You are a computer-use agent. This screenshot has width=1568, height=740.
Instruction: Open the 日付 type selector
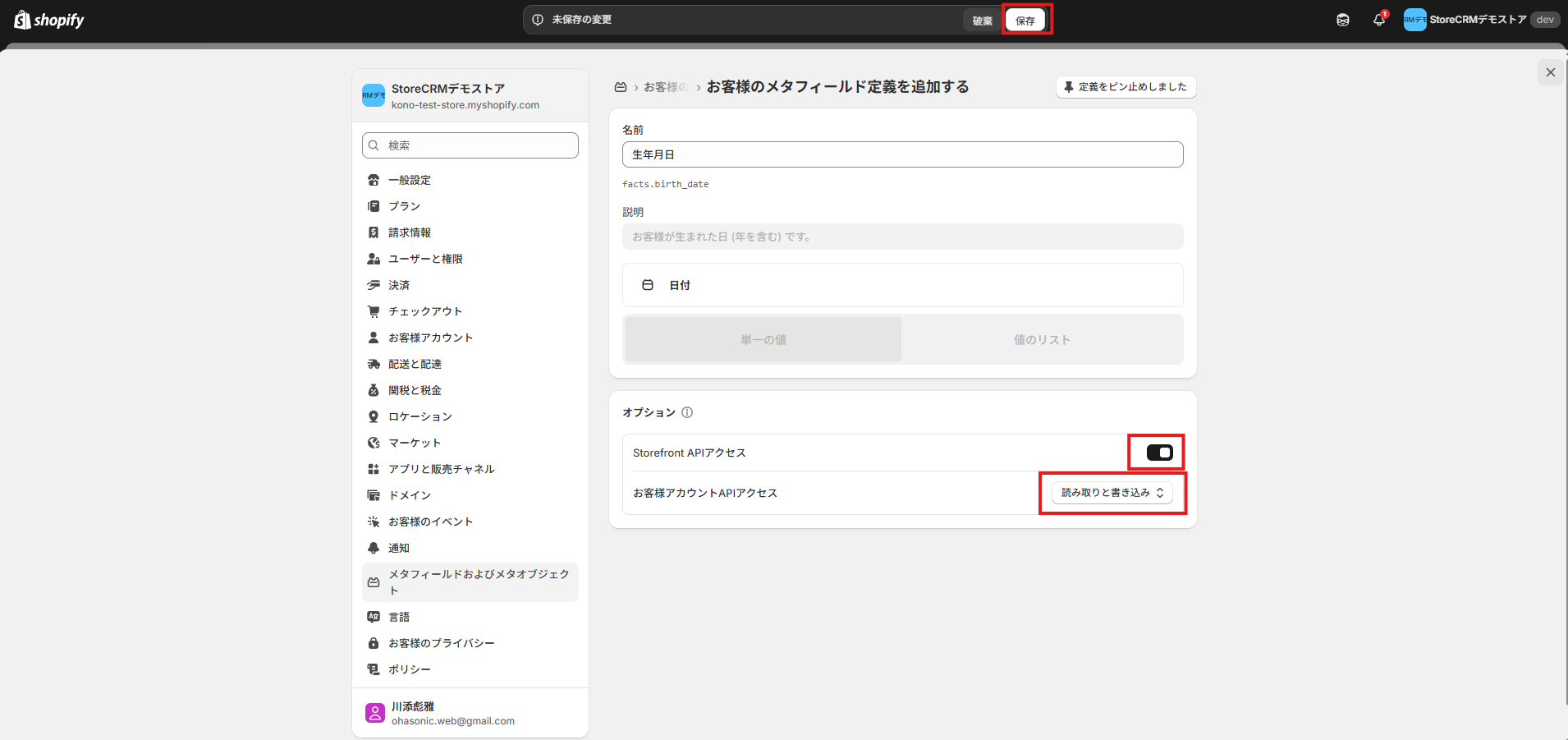902,285
